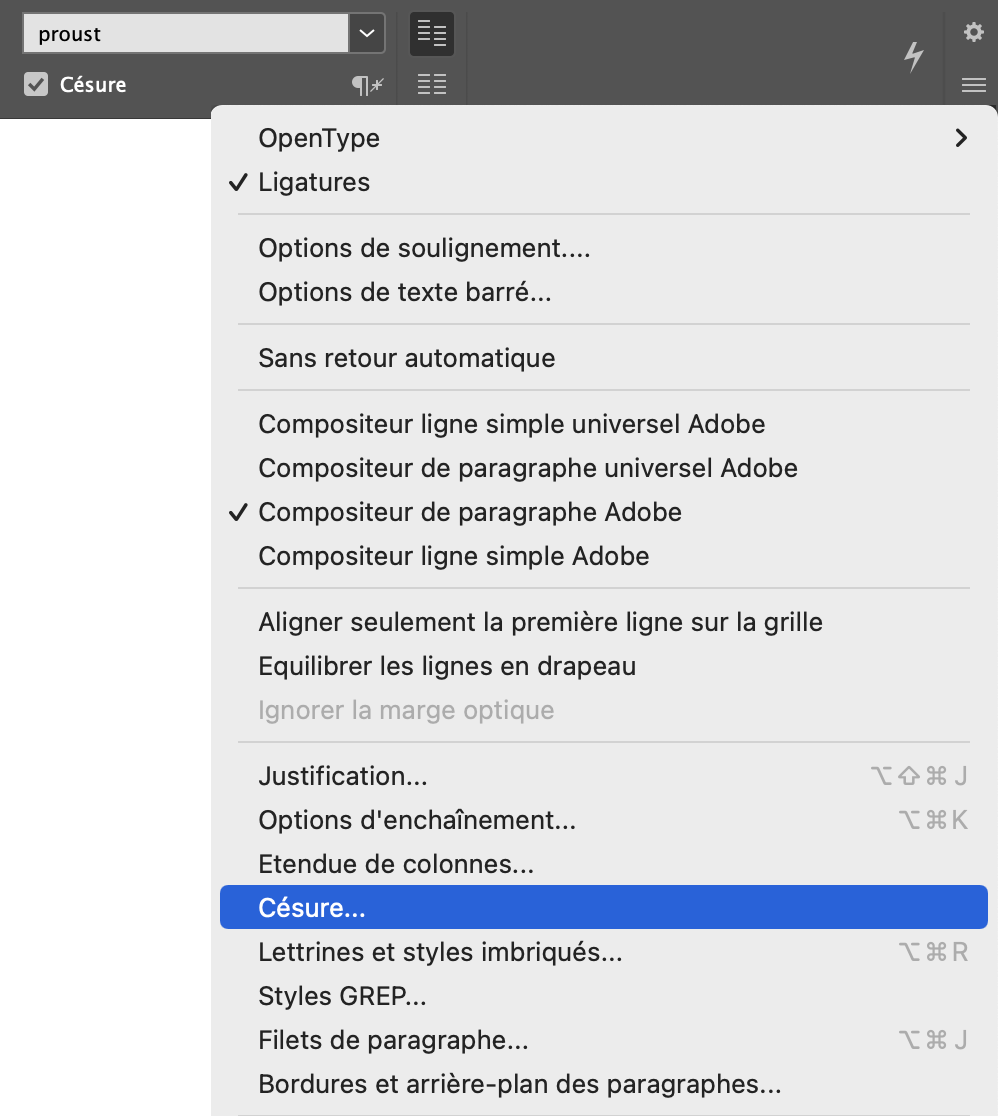Open Justification... settings
Viewport: 998px width, 1116px height.
(x=343, y=776)
